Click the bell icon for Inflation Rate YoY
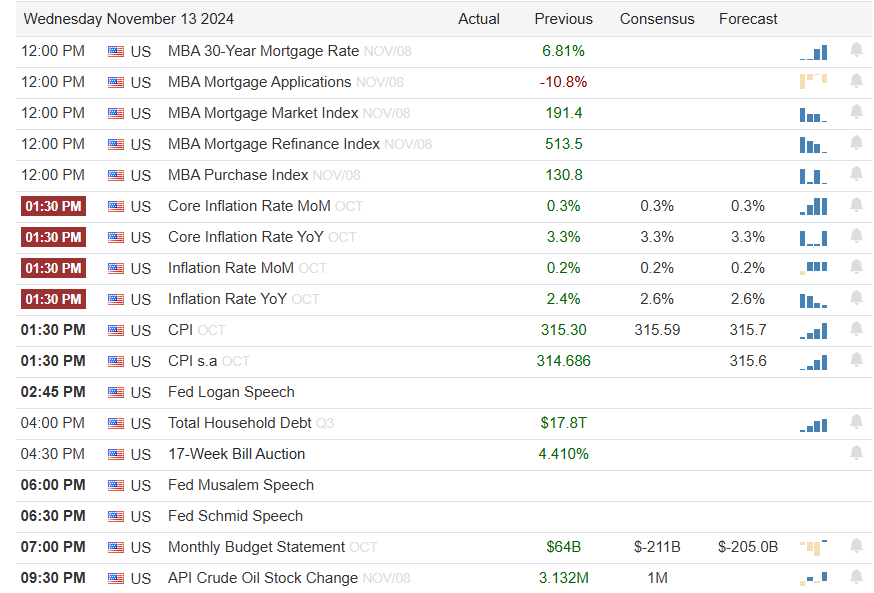The image size is (874, 593). (856, 298)
